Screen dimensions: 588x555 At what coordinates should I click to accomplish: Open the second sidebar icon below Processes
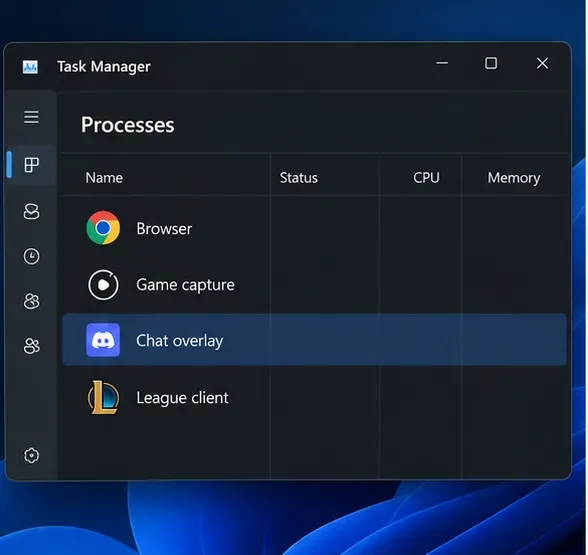point(31,212)
